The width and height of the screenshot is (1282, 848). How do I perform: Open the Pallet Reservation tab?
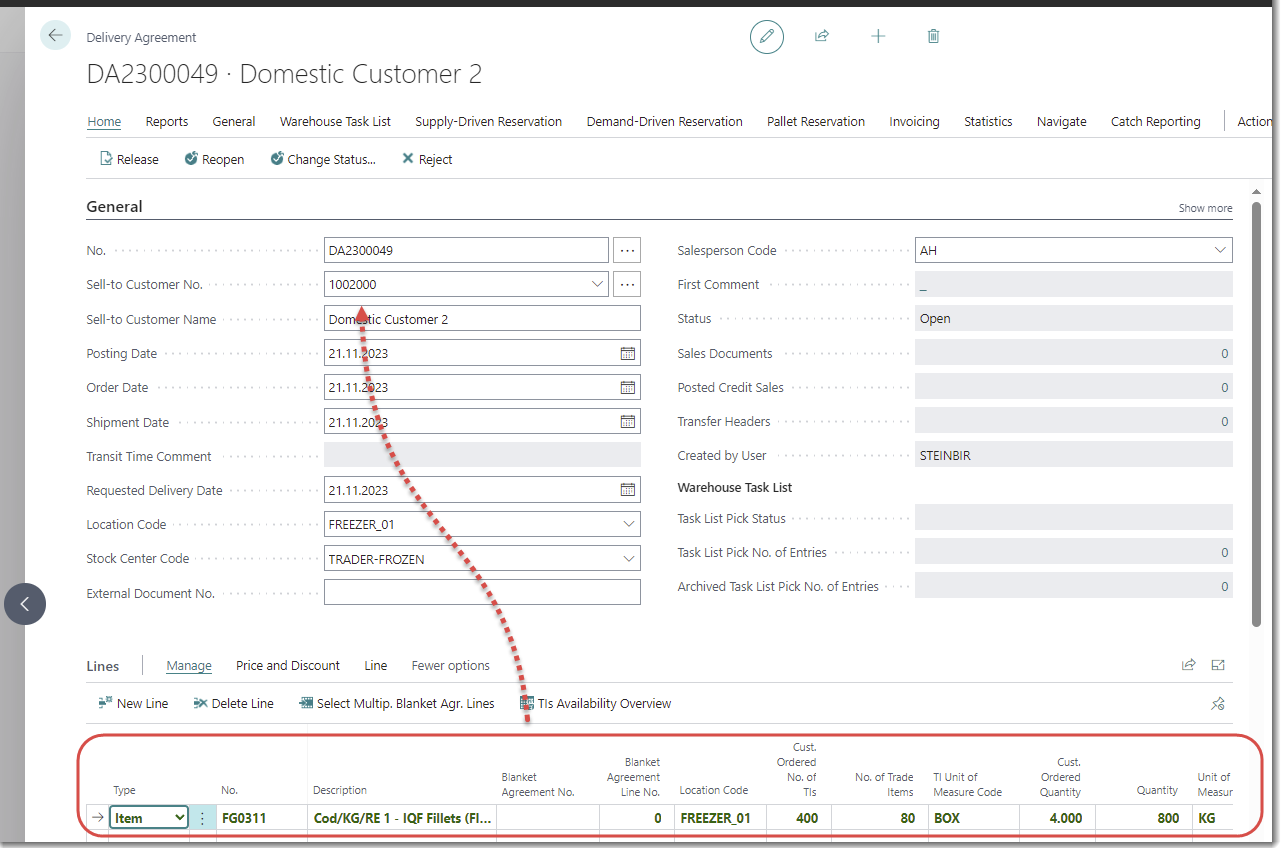pyautogui.click(x=815, y=122)
